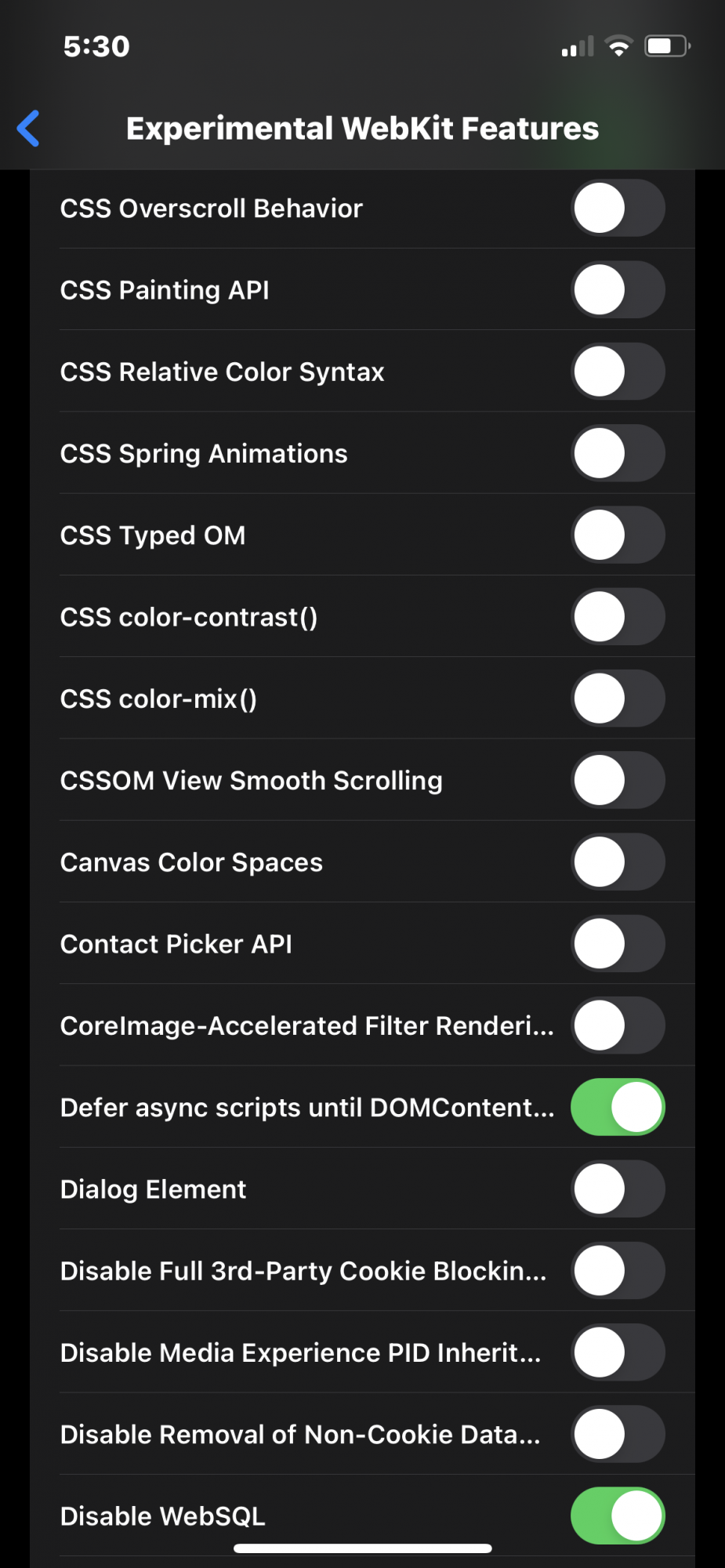The height and width of the screenshot is (1568, 725).
Task: Enable the CSS Spring Animations switch
Action: click(618, 453)
